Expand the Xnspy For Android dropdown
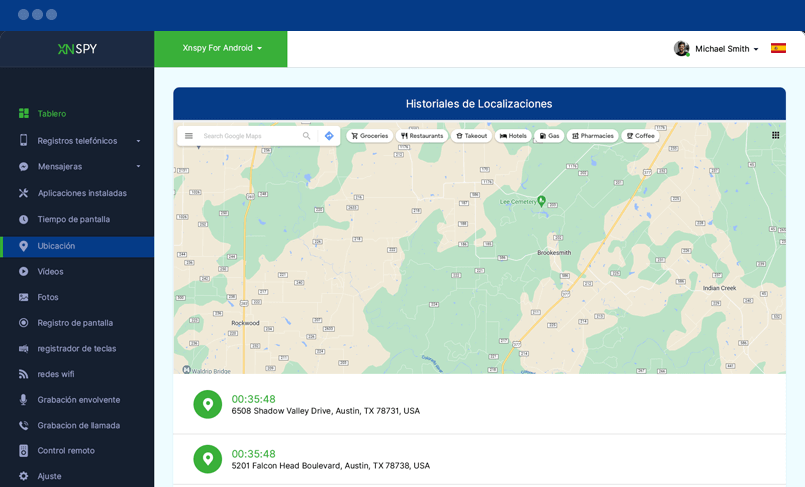This screenshot has height=487, width=805. 221,48
